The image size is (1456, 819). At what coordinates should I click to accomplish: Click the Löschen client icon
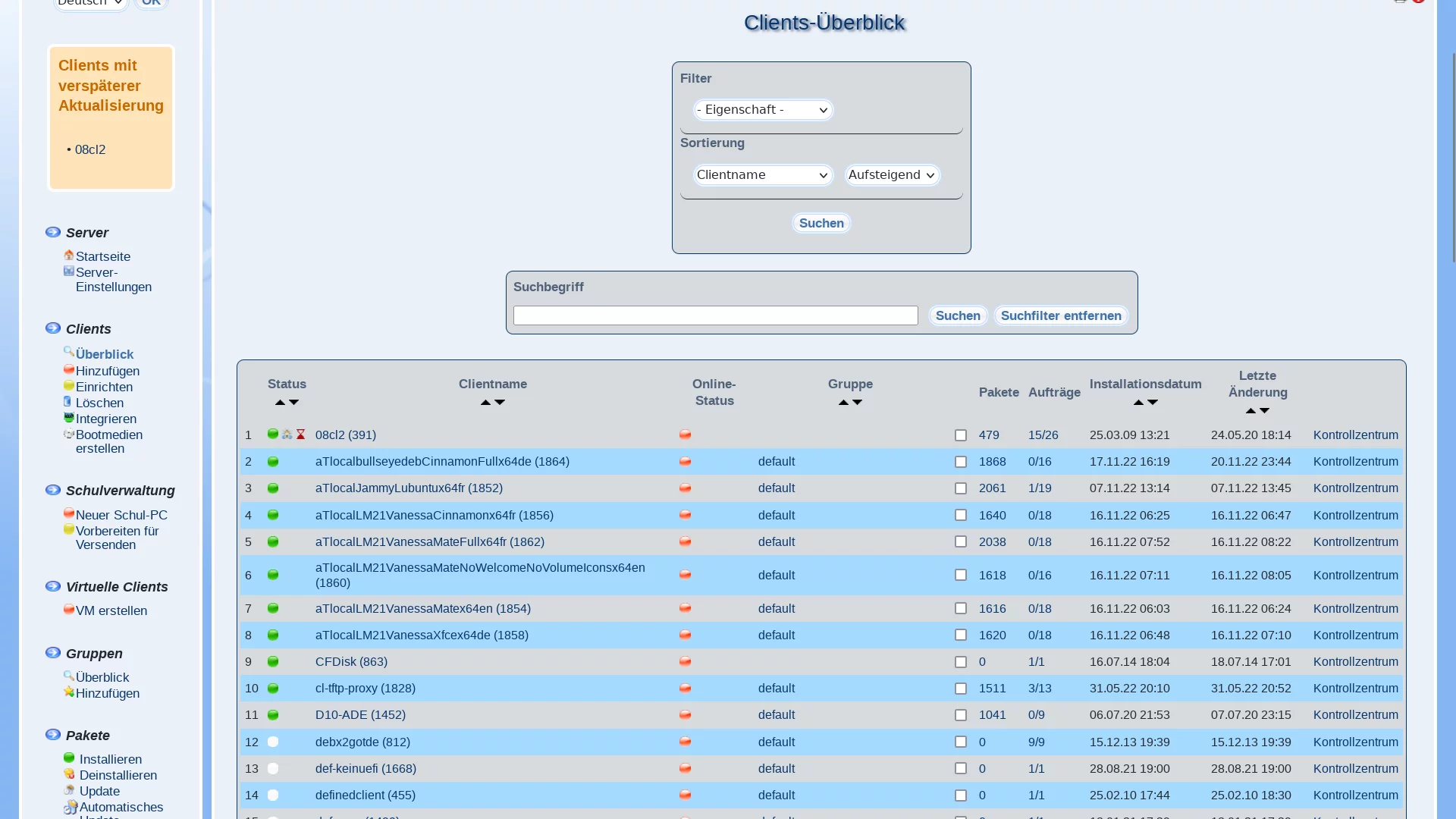point(67,401)
